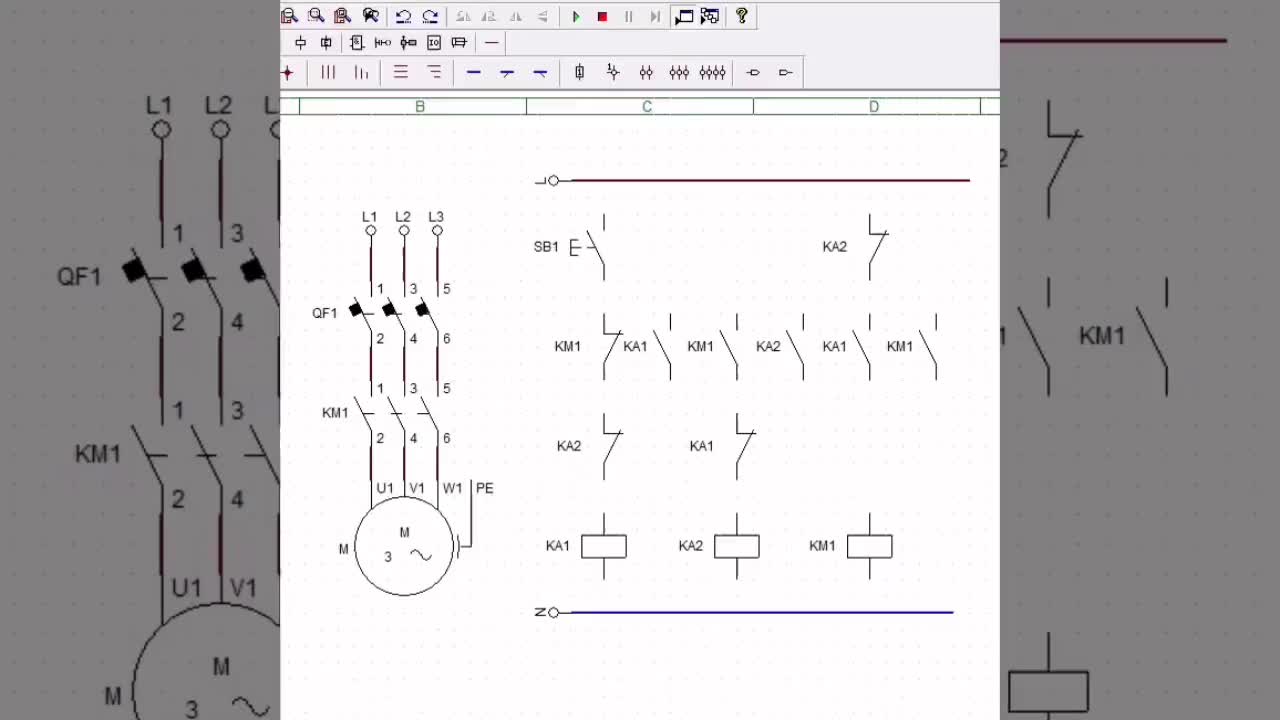
Task: Select the SB1 pushbutton symbol
Action: (x=589, y=247)
